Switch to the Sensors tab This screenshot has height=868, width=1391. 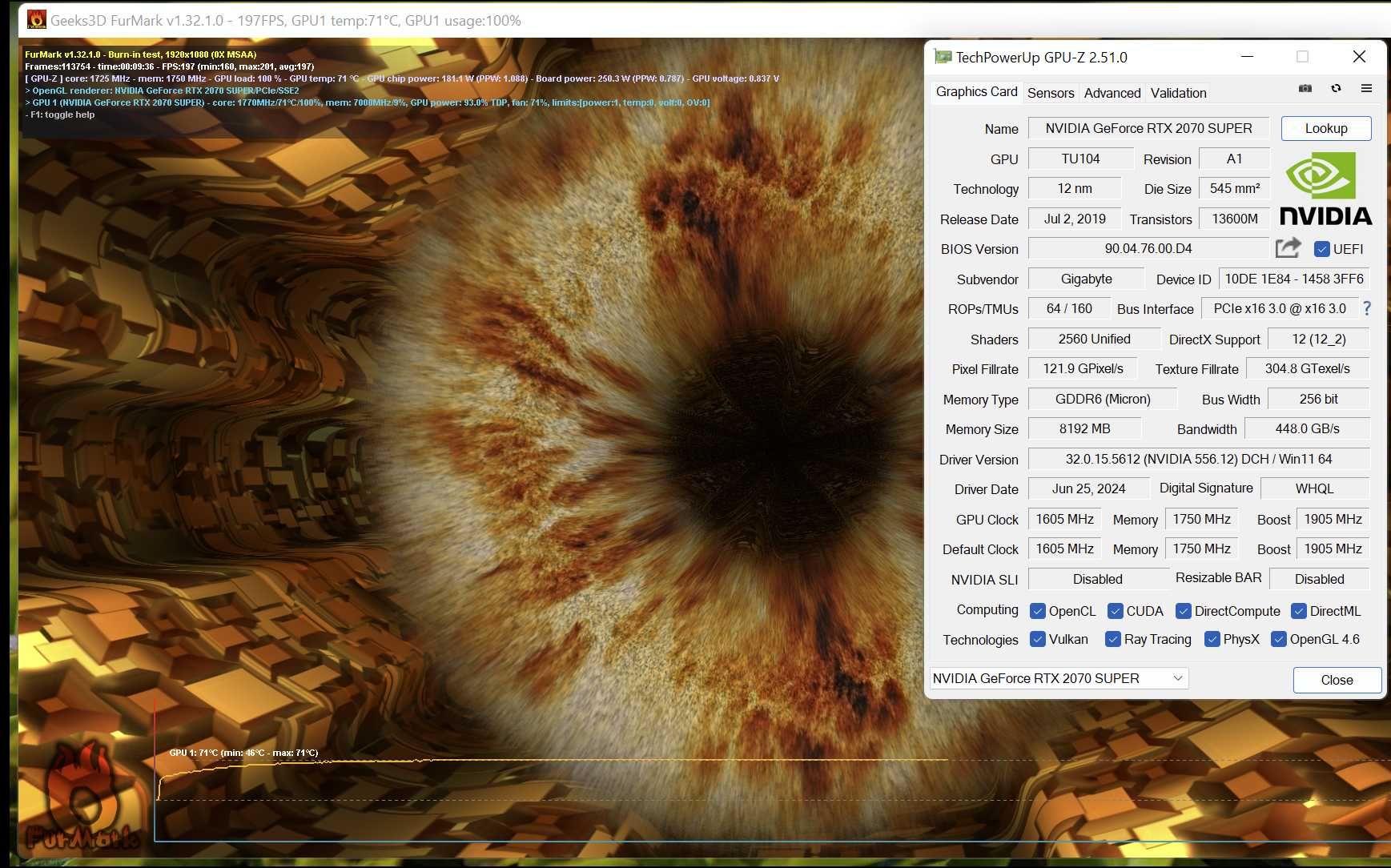click(1051, 93)
